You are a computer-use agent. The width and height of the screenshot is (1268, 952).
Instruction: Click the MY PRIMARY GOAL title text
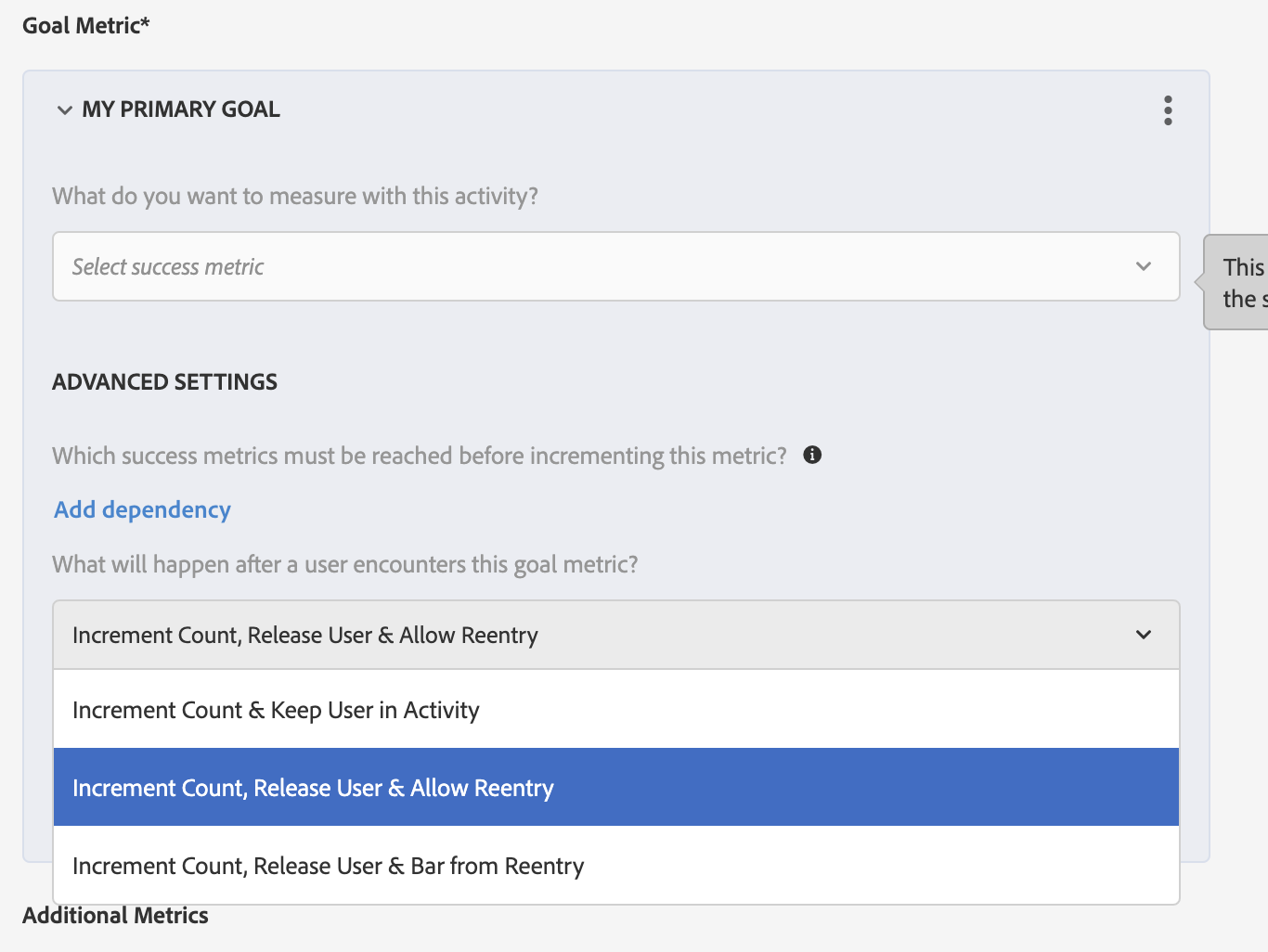[x=182, y=109]
